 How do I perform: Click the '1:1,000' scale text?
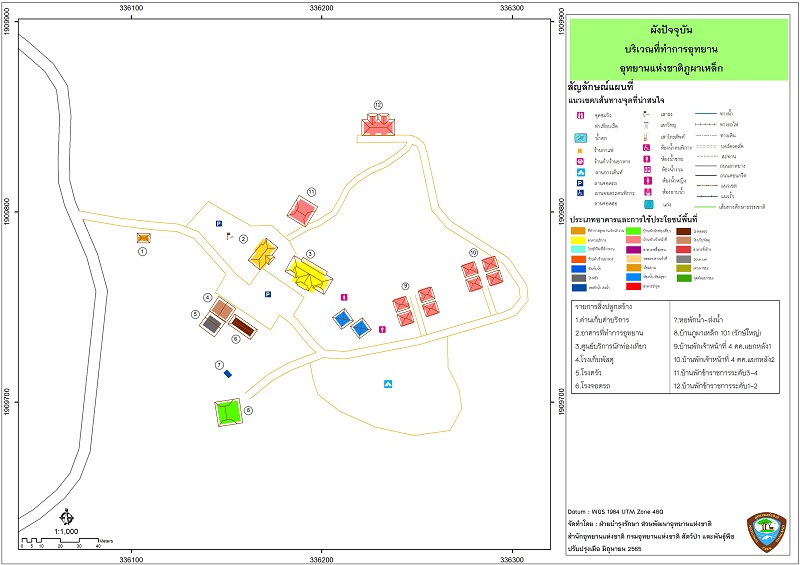point(67,531)
